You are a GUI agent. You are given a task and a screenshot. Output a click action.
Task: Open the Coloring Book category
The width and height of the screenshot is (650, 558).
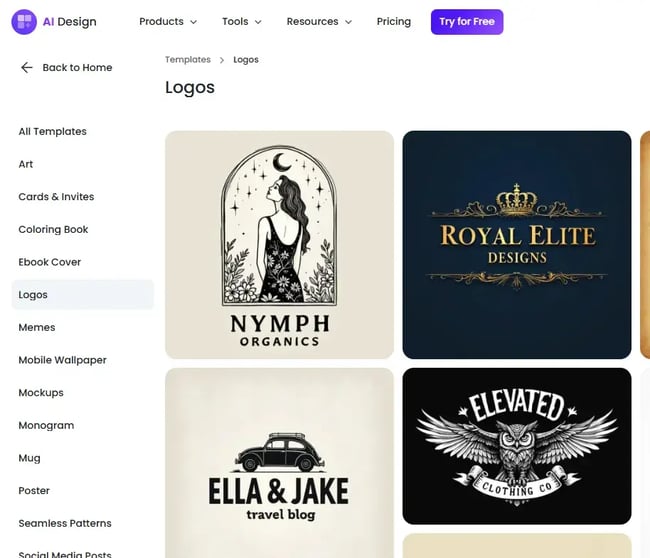53,230
